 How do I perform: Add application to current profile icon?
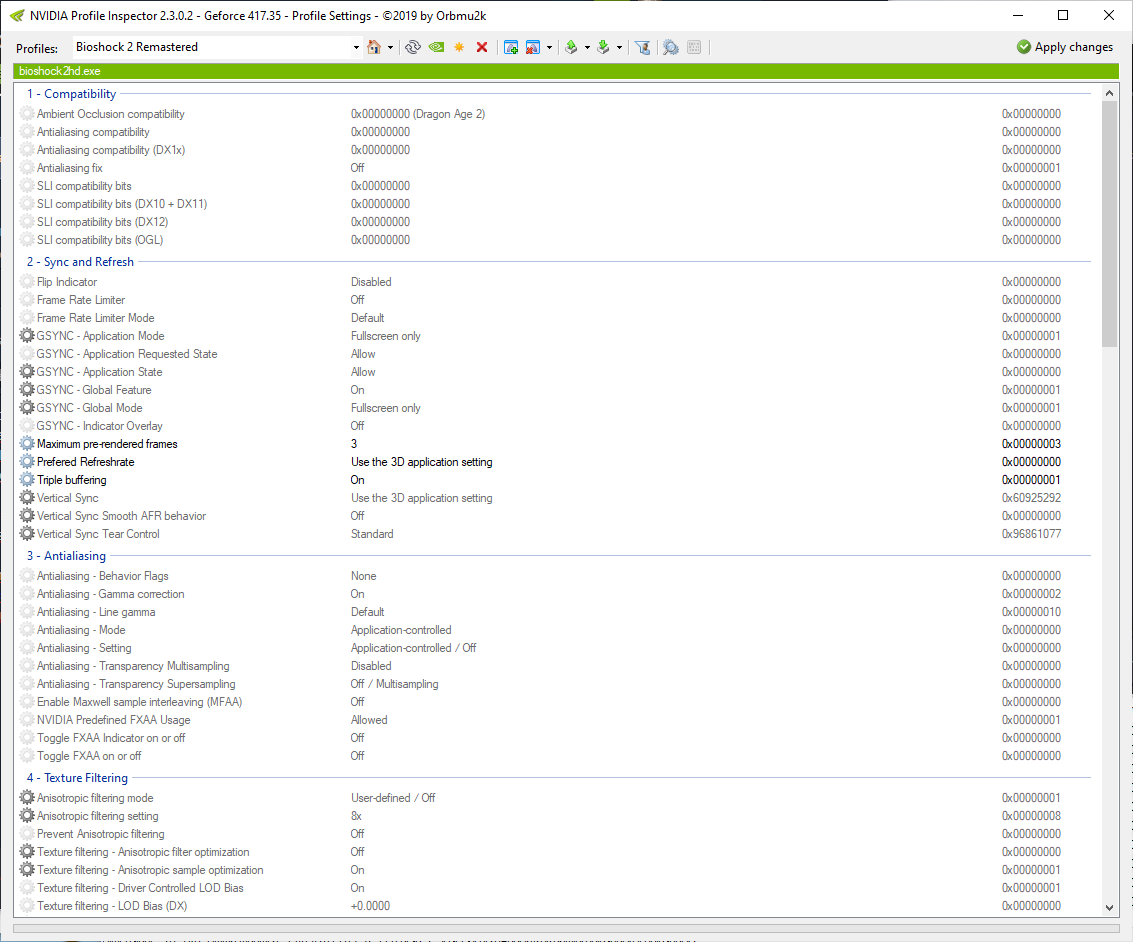pos(511,47)
